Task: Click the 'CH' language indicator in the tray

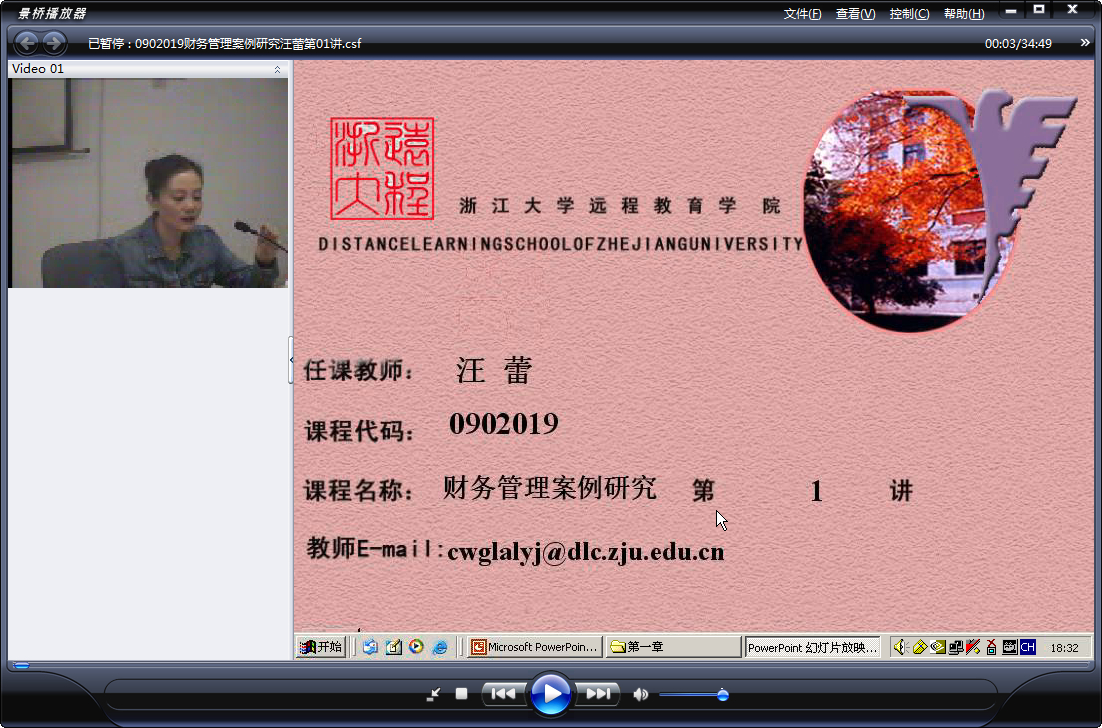Action: pos(1028,647)
